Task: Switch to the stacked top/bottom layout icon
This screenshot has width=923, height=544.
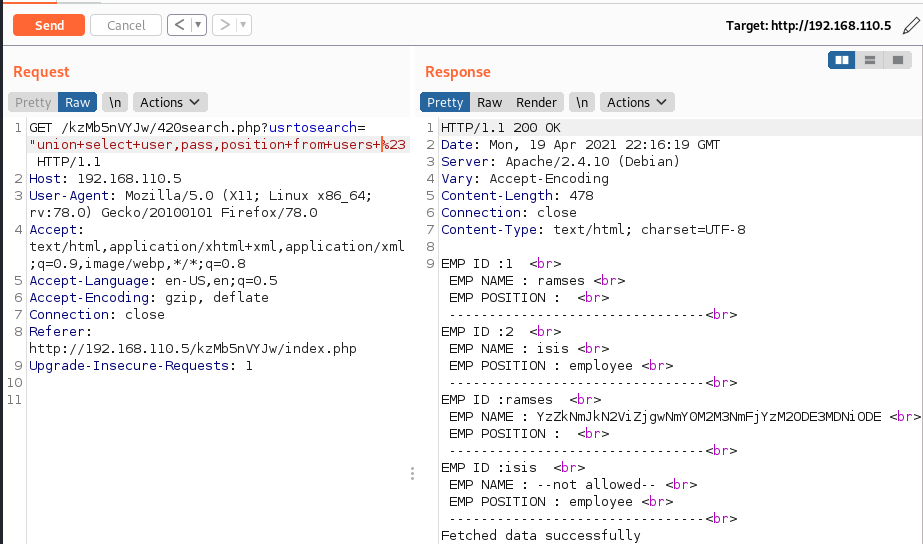Action: [x=870, y=61]
